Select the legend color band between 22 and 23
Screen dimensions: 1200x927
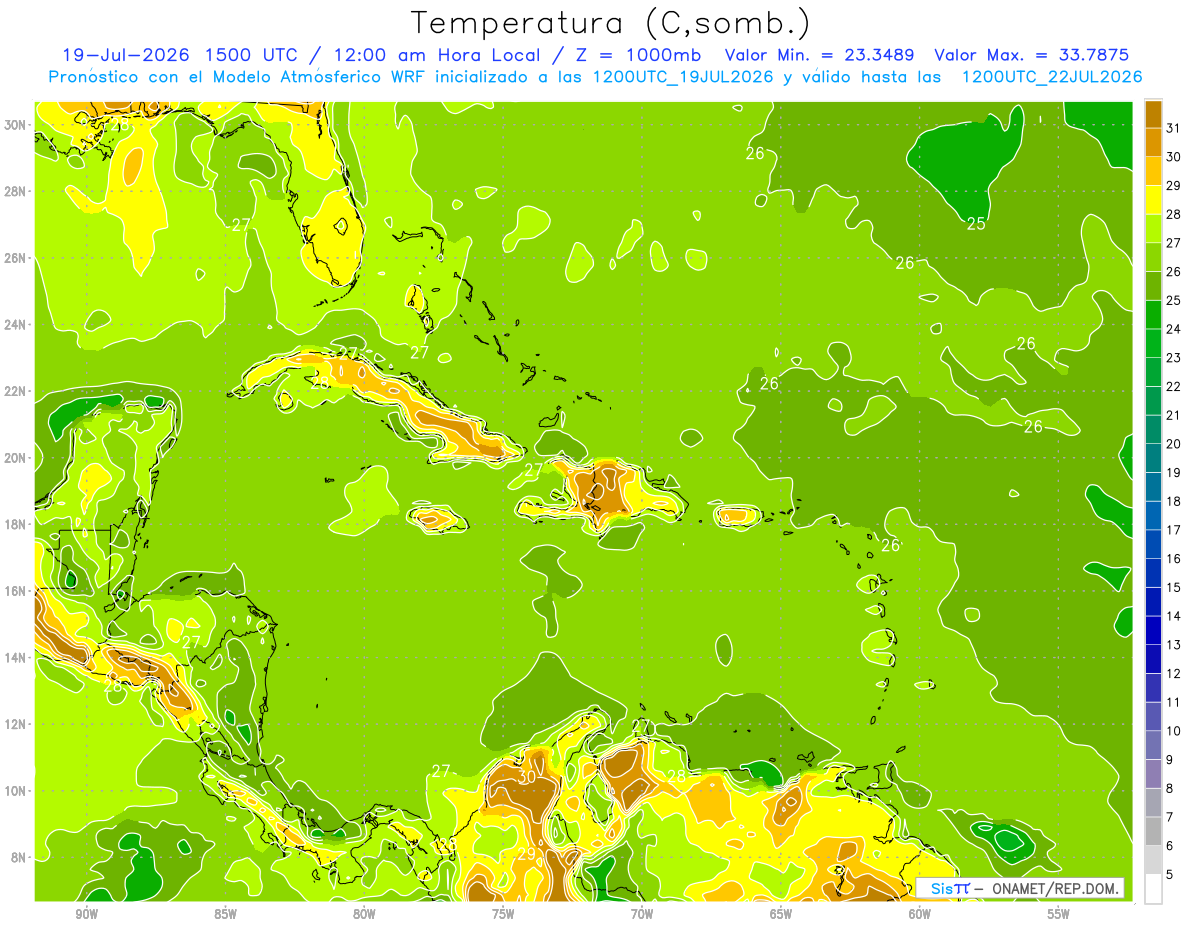[x=1153, y=372]
